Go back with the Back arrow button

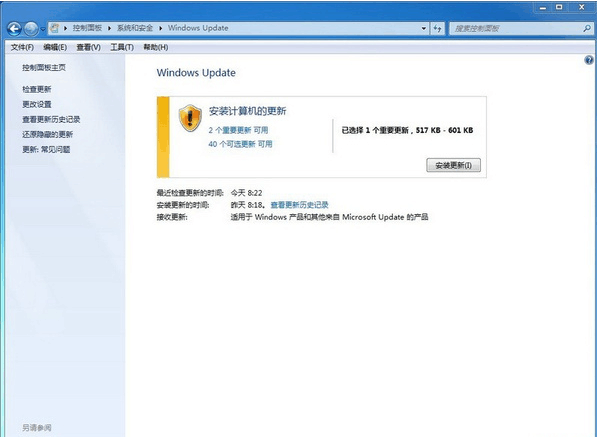click(14, 29)
